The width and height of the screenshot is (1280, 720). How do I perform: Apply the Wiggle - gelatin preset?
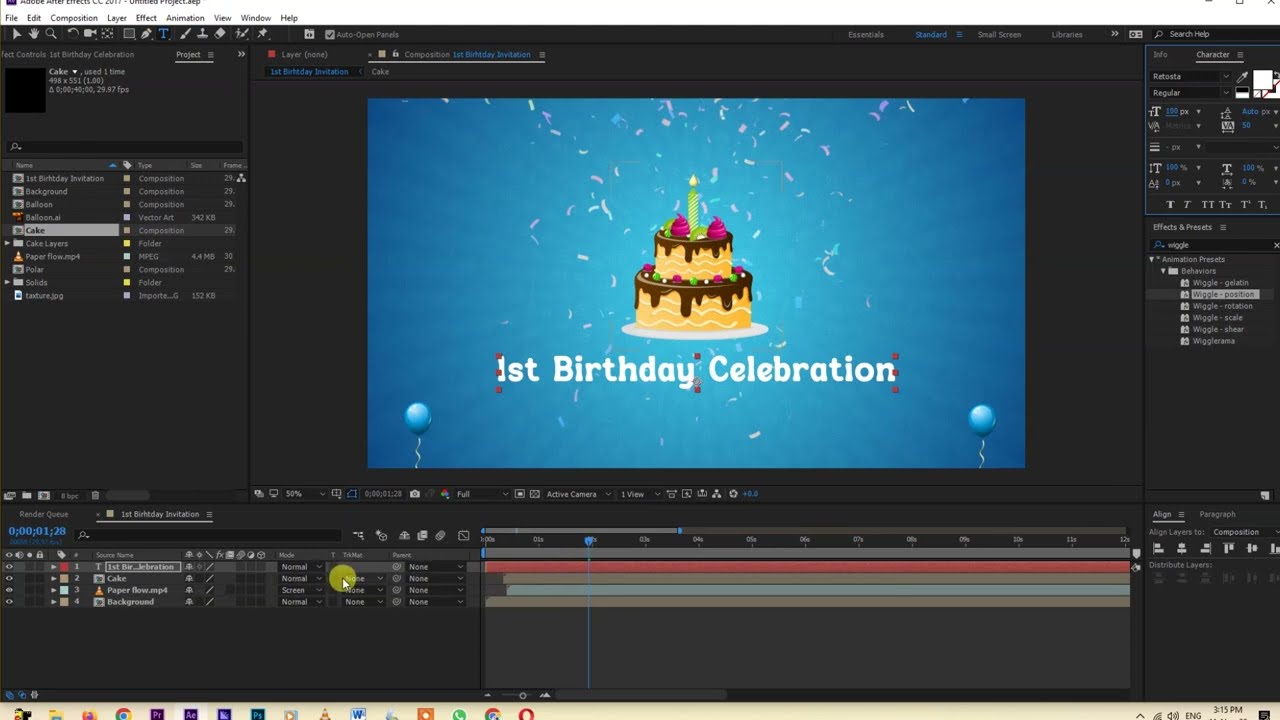coord(1220,283)
